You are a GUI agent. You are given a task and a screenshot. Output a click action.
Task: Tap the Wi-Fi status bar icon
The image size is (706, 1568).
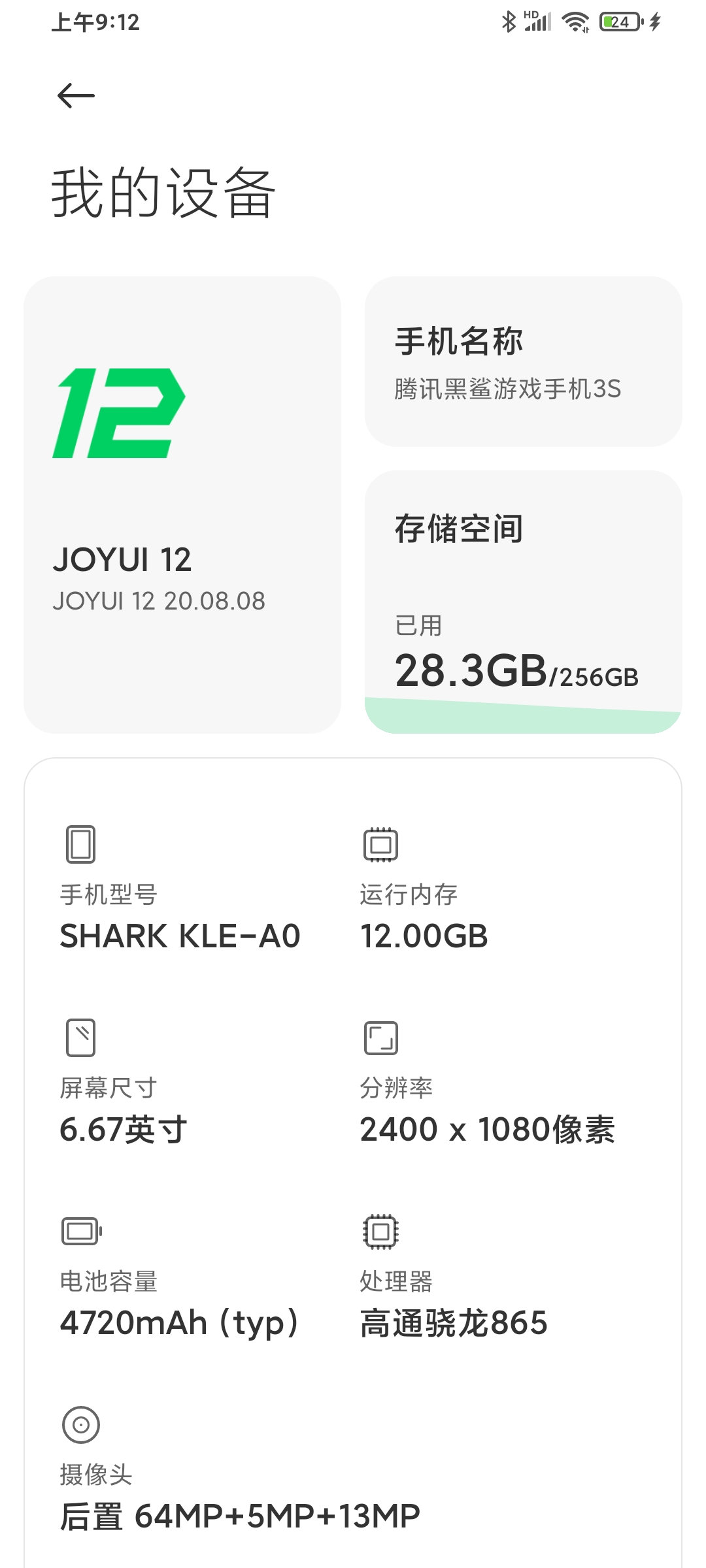(x=575, y=22)
